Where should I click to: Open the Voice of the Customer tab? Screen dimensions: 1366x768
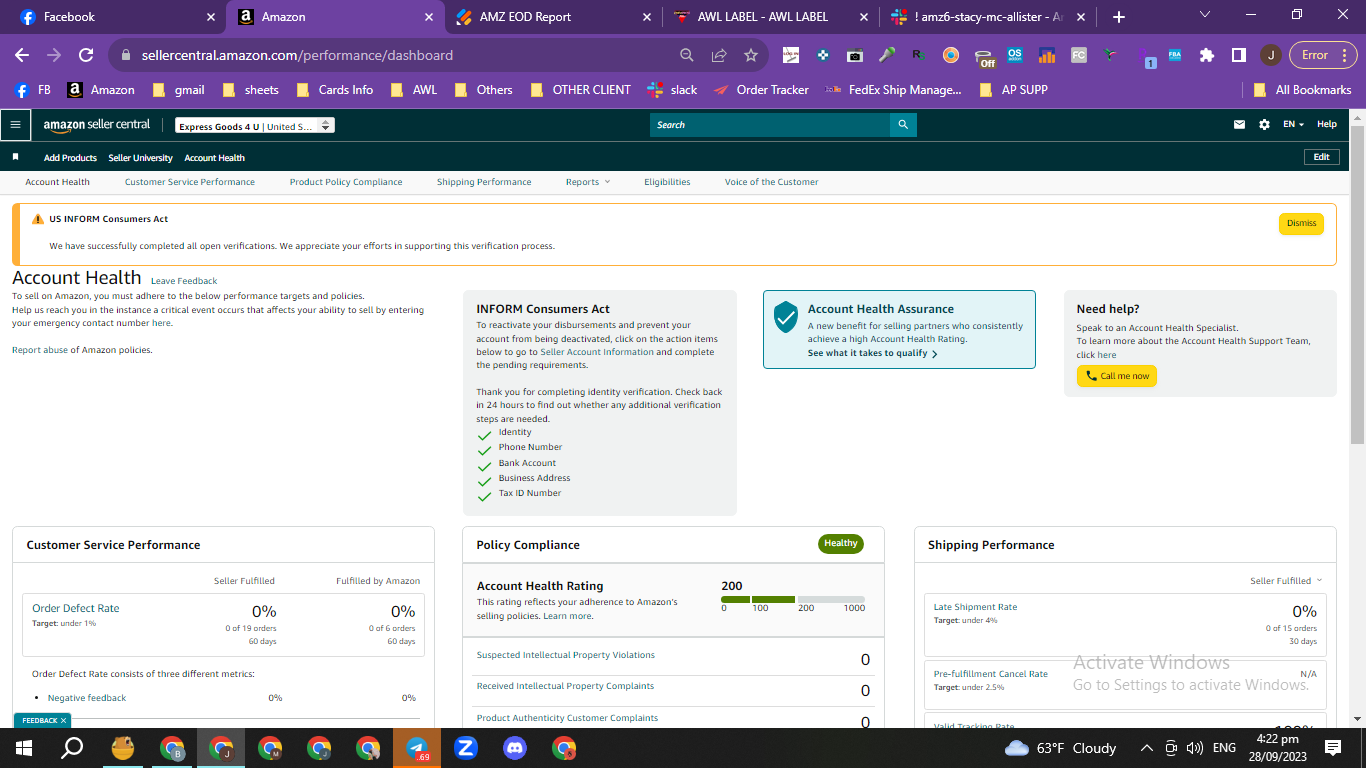click(771, 182)
